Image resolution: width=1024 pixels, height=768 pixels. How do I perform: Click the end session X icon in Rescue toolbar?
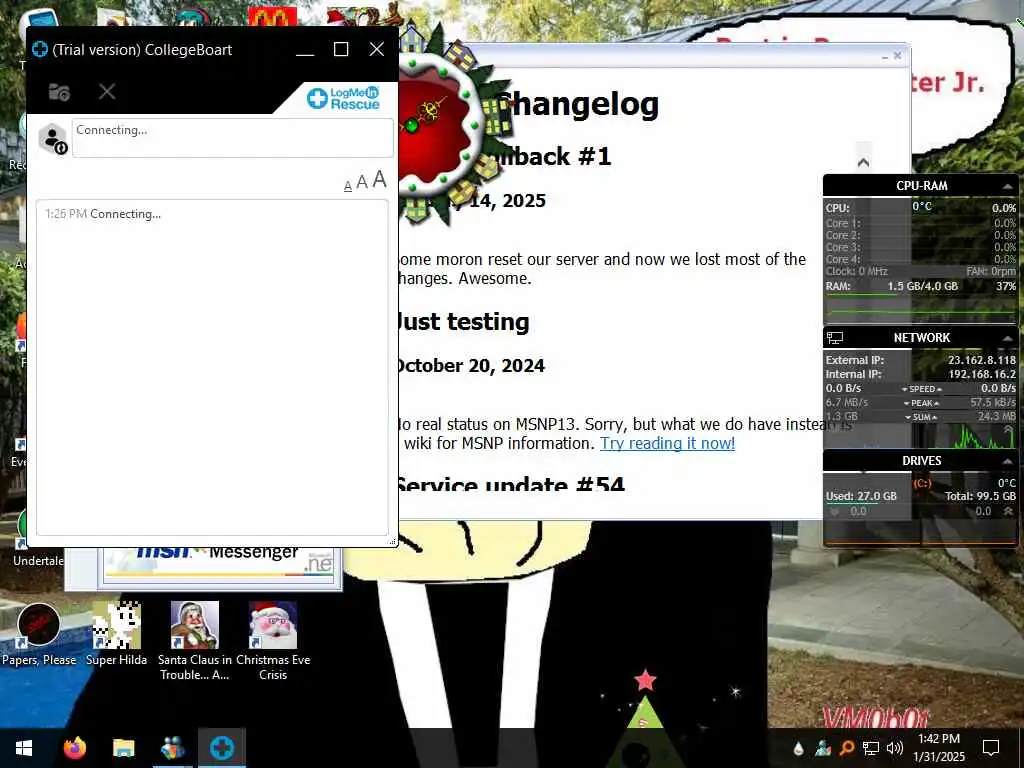pos(107,91)
